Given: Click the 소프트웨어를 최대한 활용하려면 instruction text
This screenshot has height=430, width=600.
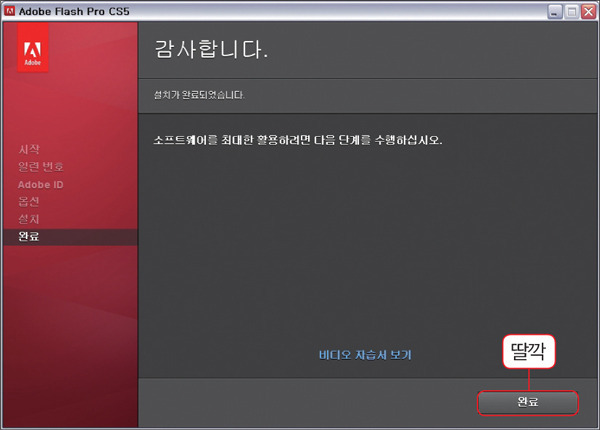Looking at the screenshot, I should (298, 140).
